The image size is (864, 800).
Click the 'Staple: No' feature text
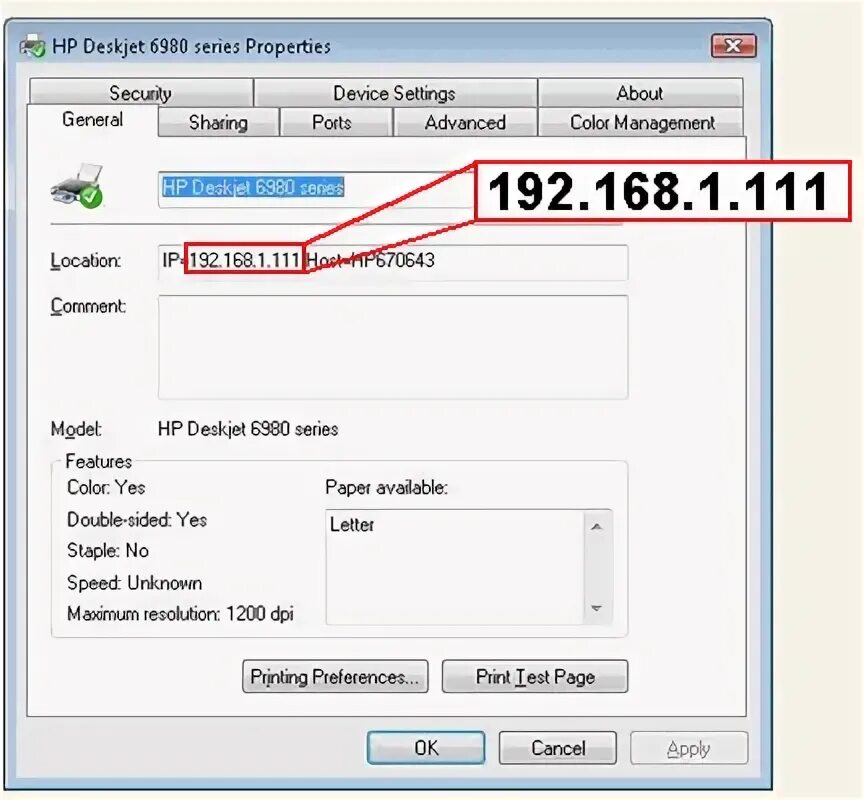click(x=107, y=550)
